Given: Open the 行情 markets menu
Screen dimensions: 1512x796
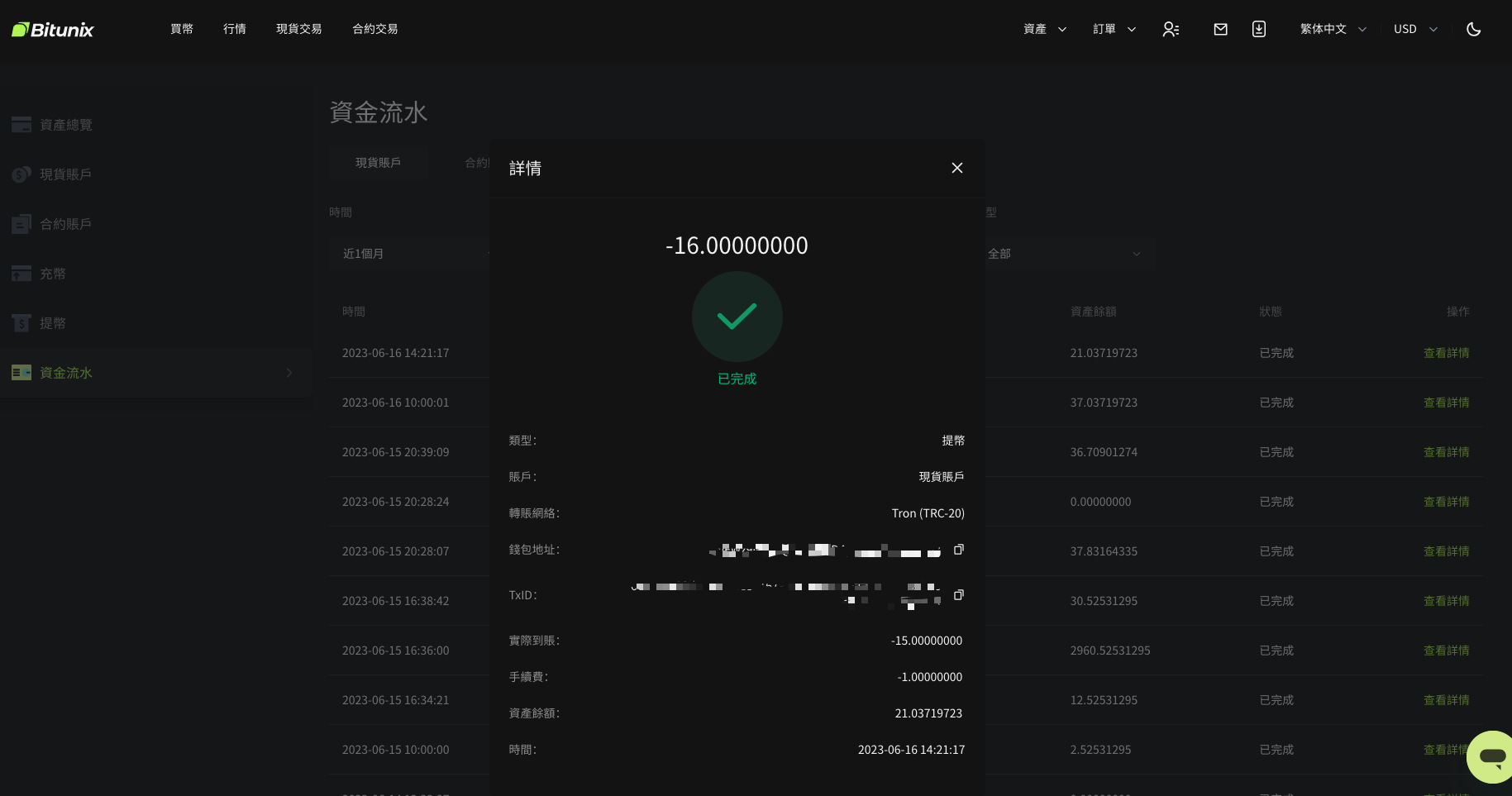Looking at the screenshot, I should click(235, 29).
